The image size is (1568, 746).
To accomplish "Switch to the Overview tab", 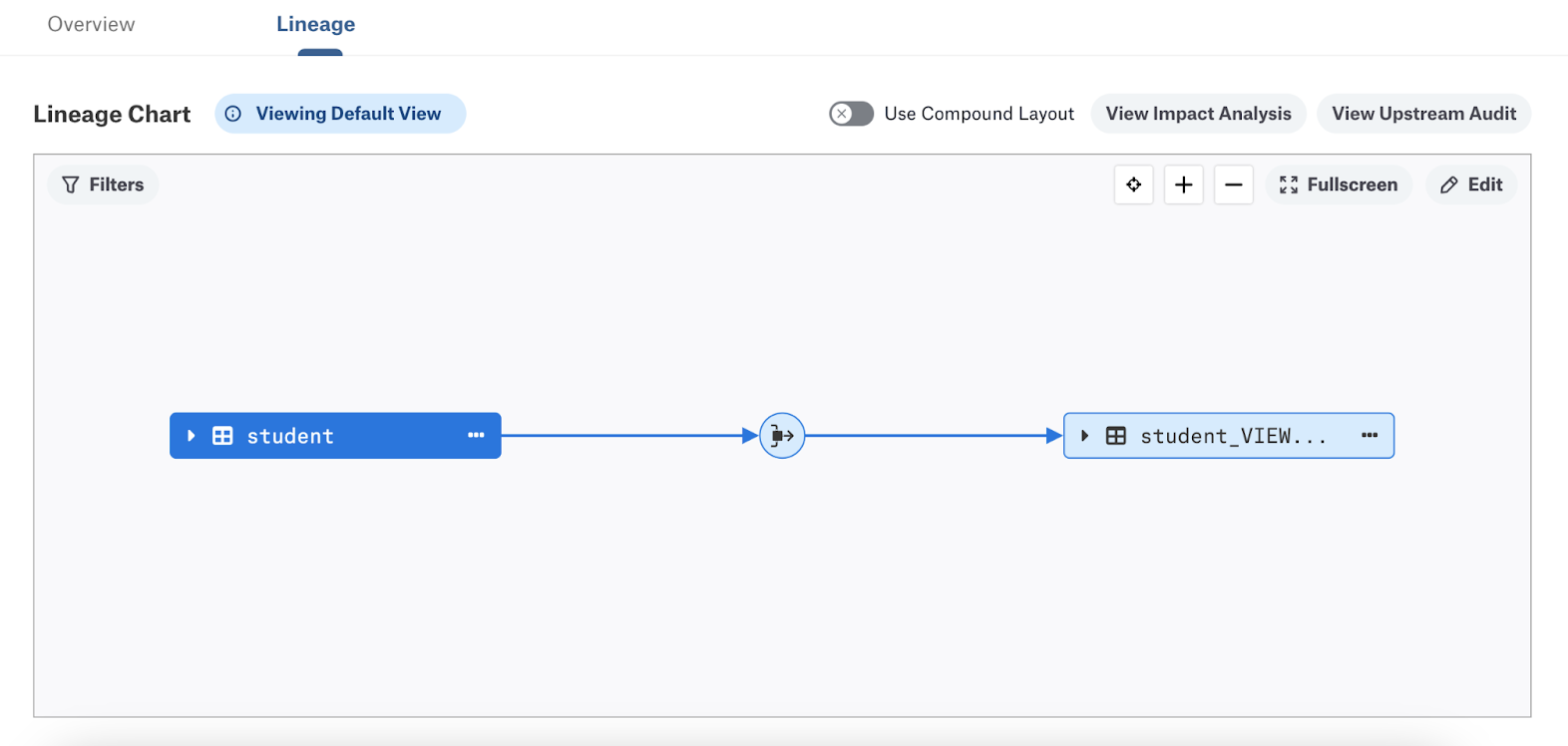I will point(91,24).
